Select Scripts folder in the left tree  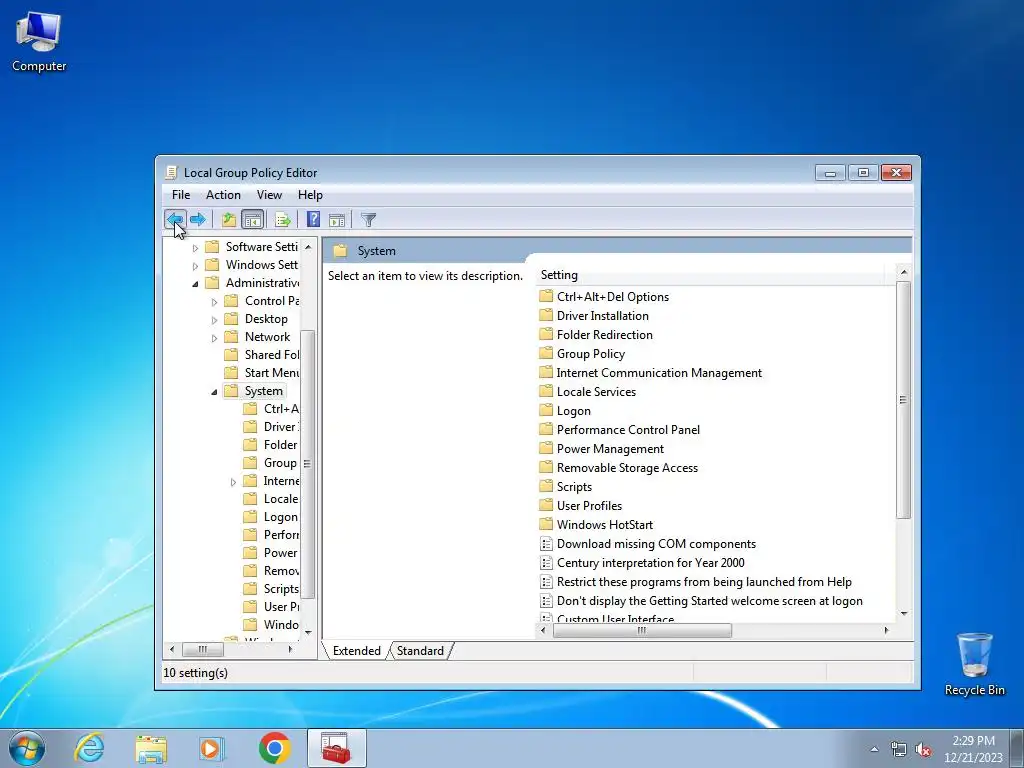click(x=271, y=588)
